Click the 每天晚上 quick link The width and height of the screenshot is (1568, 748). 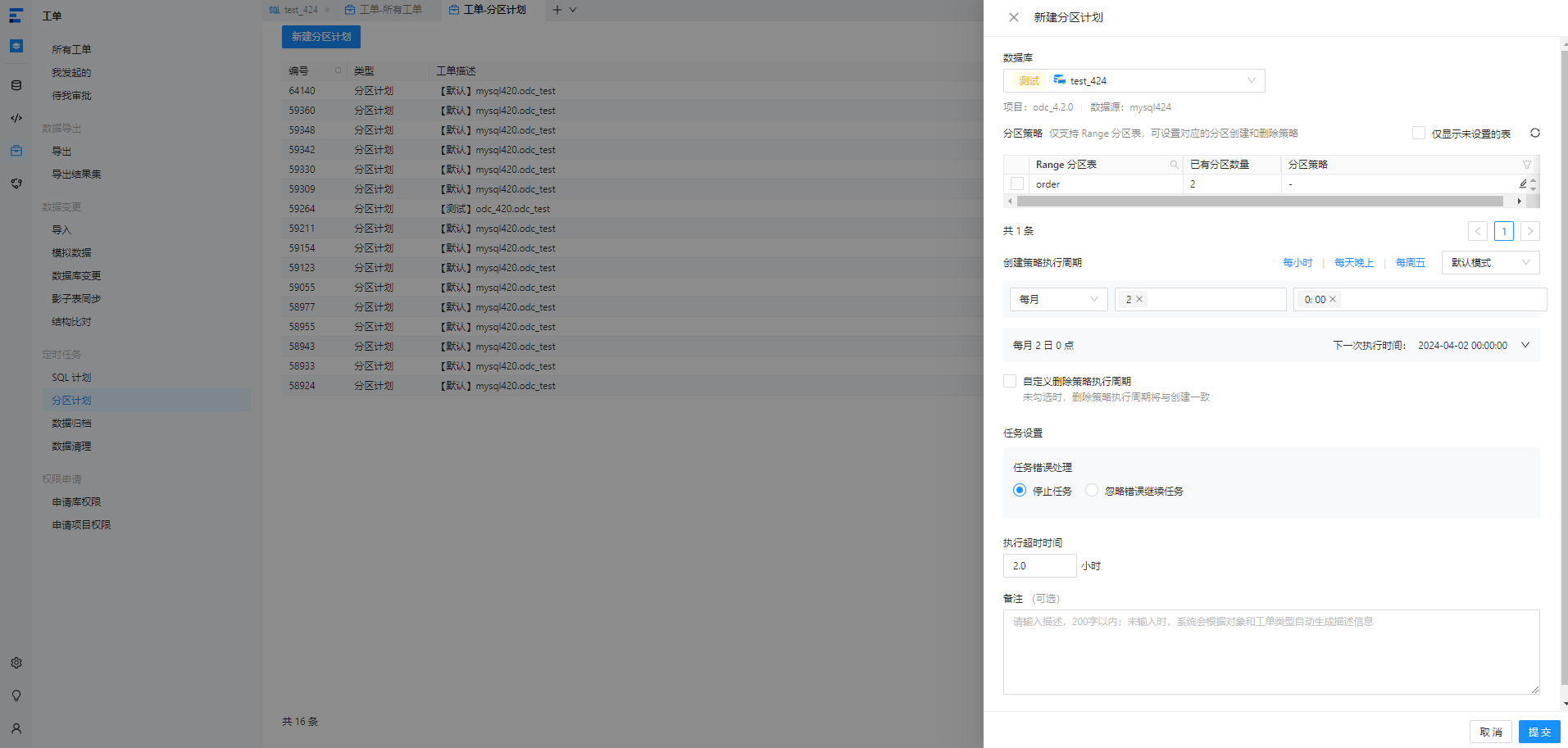point(1354,263)
